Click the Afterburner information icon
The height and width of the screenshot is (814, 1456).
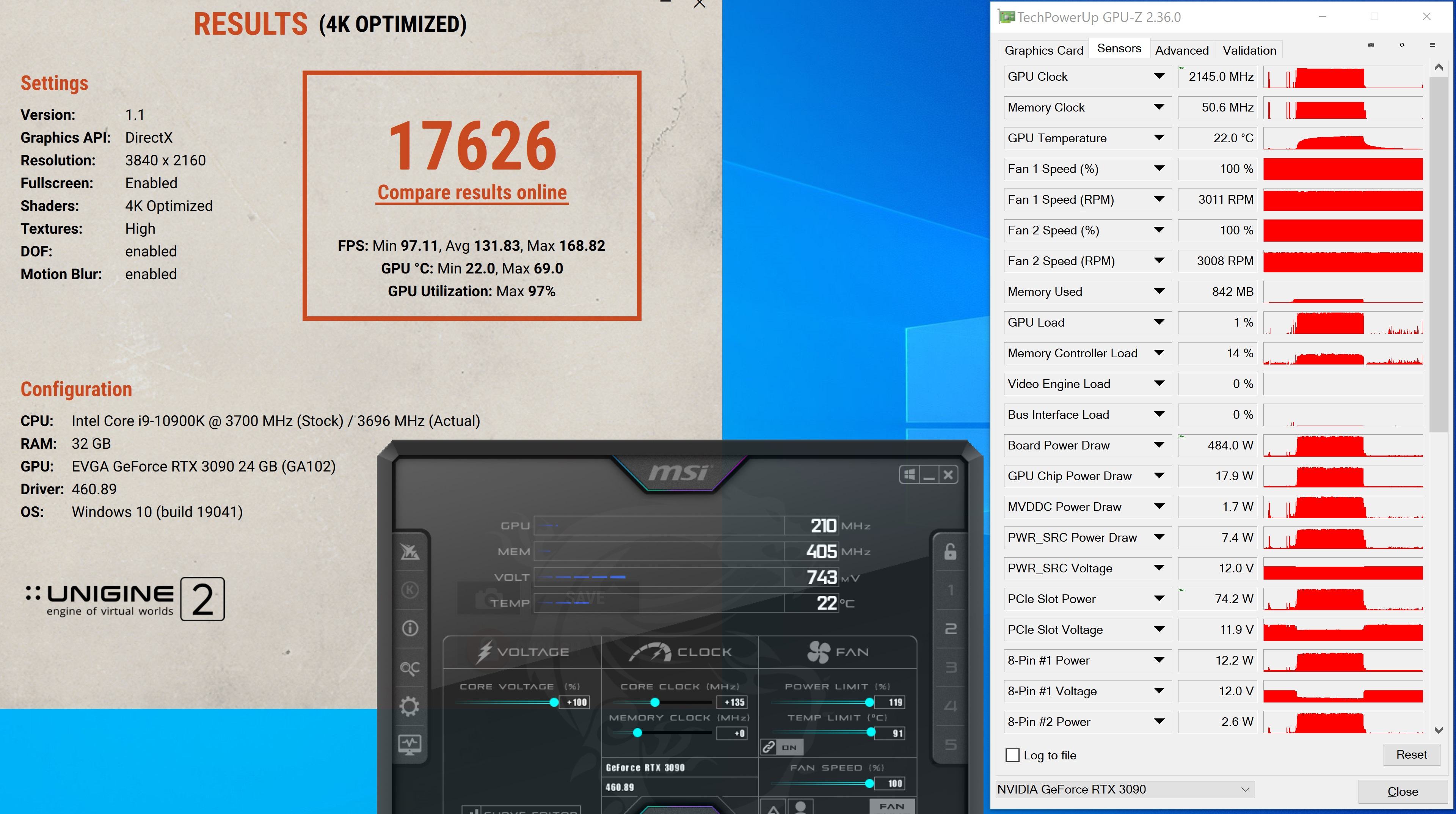[x=410, y=628]
